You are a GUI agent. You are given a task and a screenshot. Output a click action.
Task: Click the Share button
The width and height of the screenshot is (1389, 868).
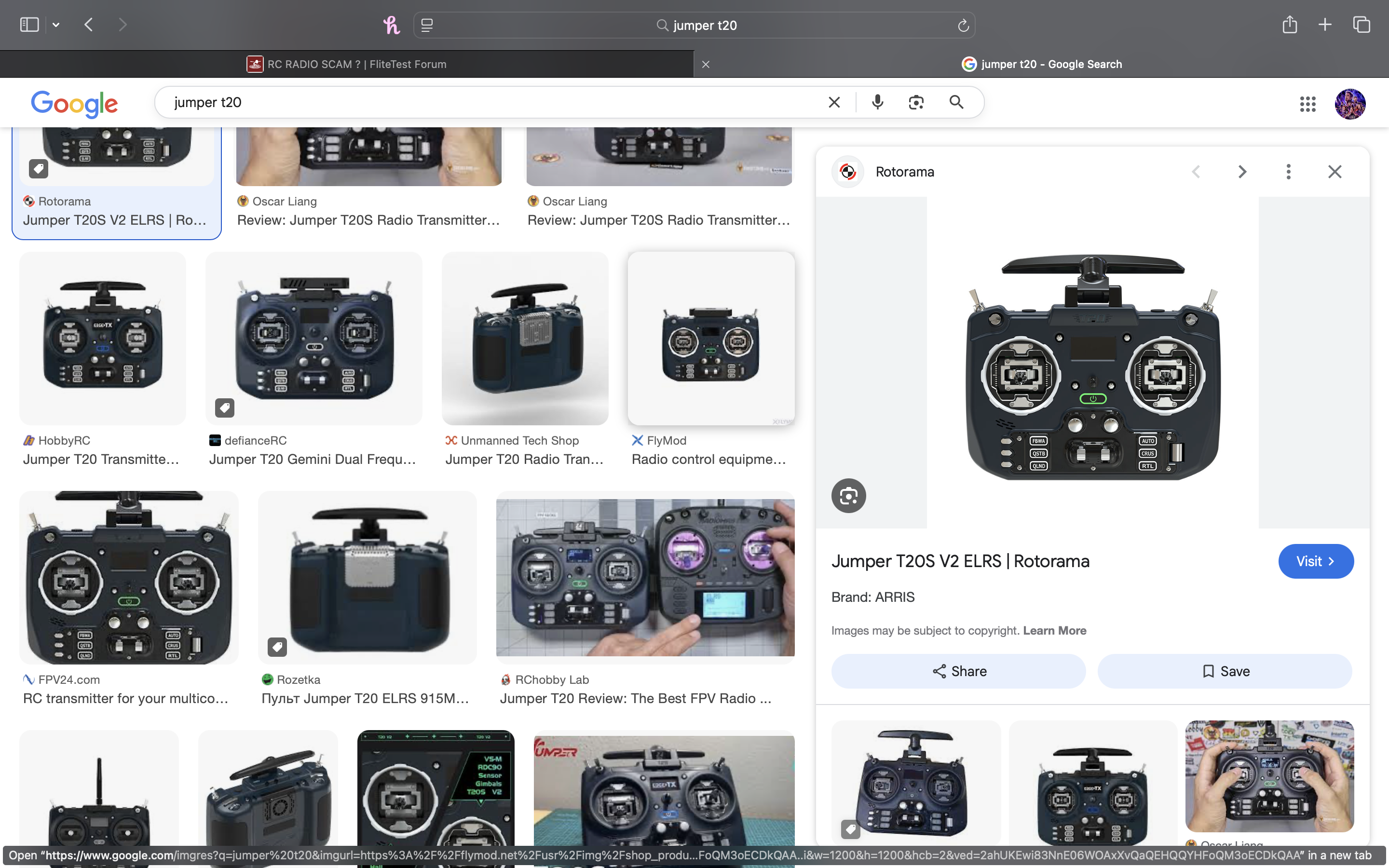click(958, 671)
